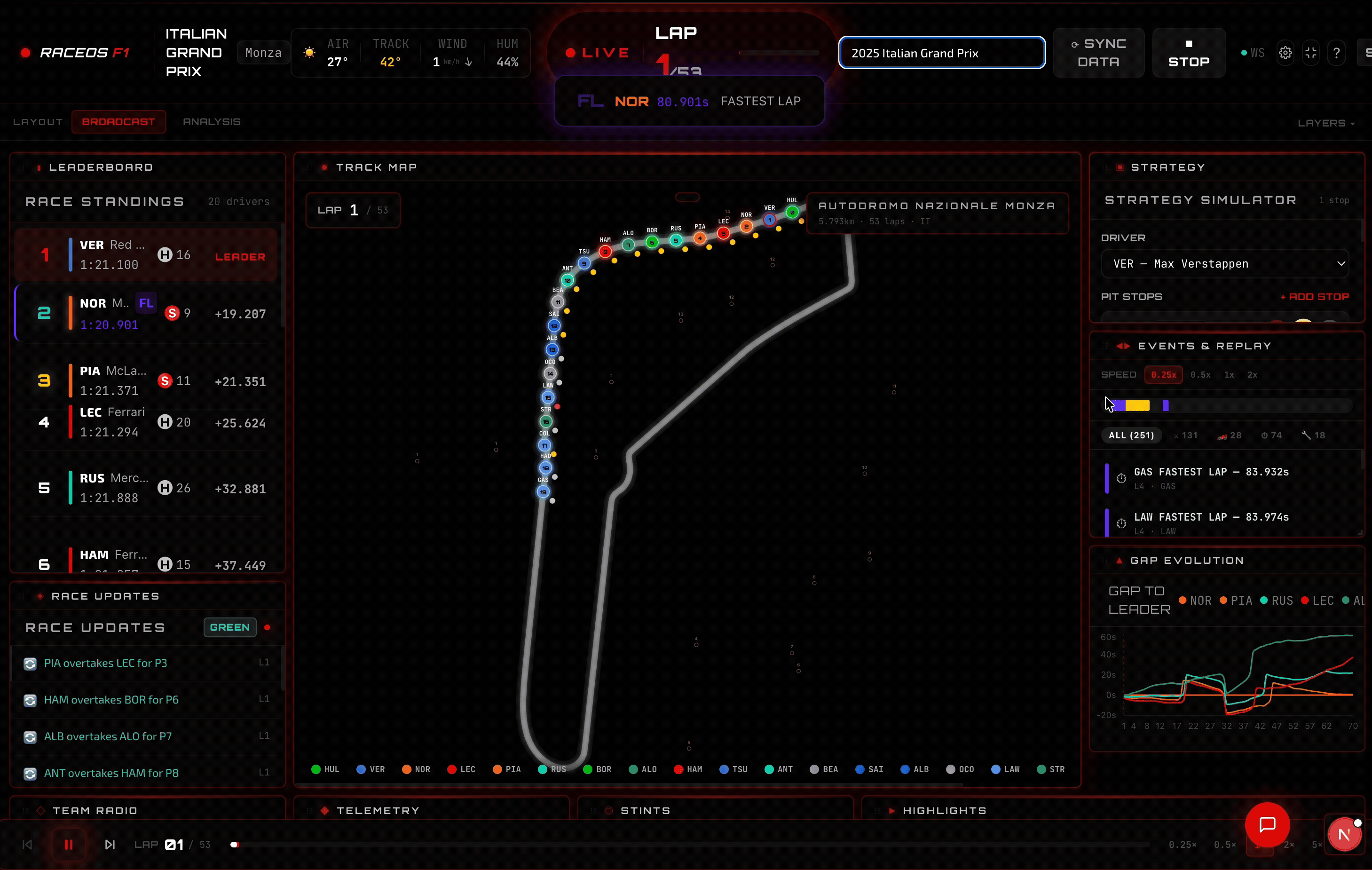This screenshot has width=1372, height=870.
Task: Filter events by race car count 28
Action: click(x=1230, y=435)
